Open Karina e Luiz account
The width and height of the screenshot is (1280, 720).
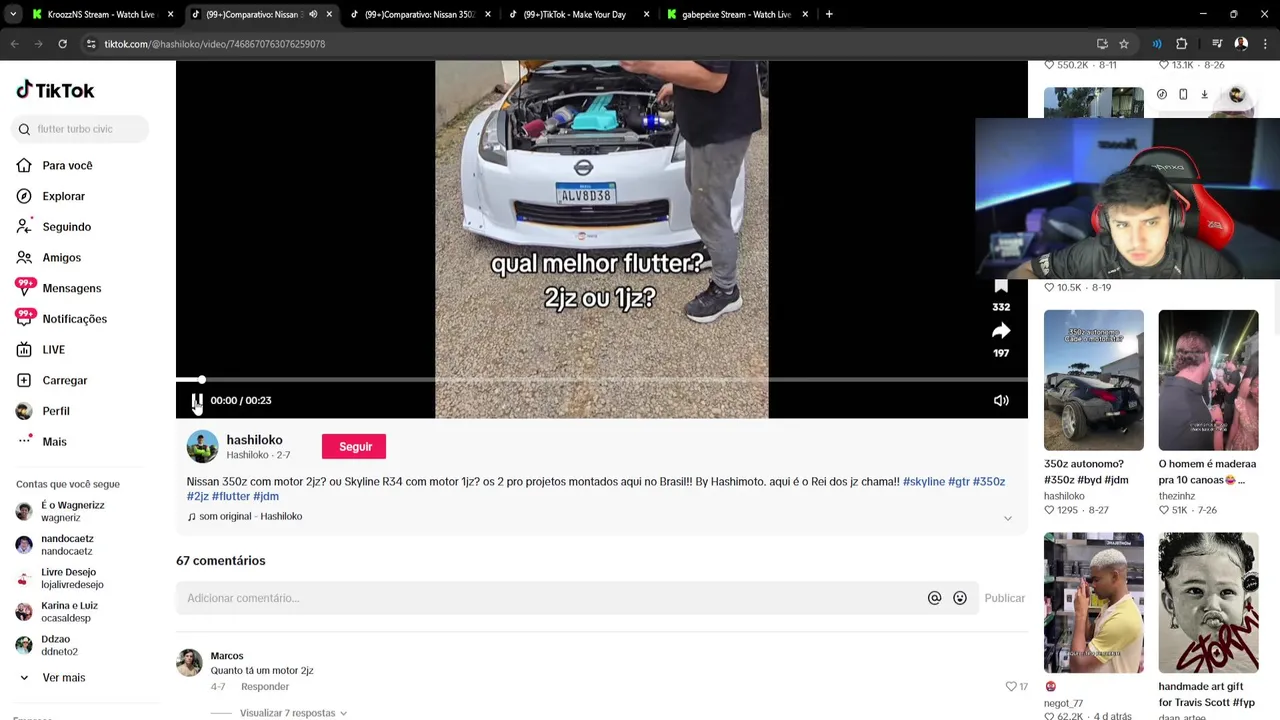[57, 612]
